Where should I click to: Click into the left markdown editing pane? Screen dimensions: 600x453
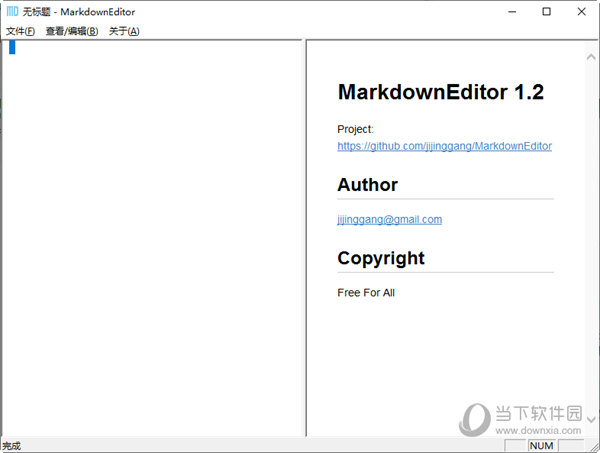click(x=152, y=237)
